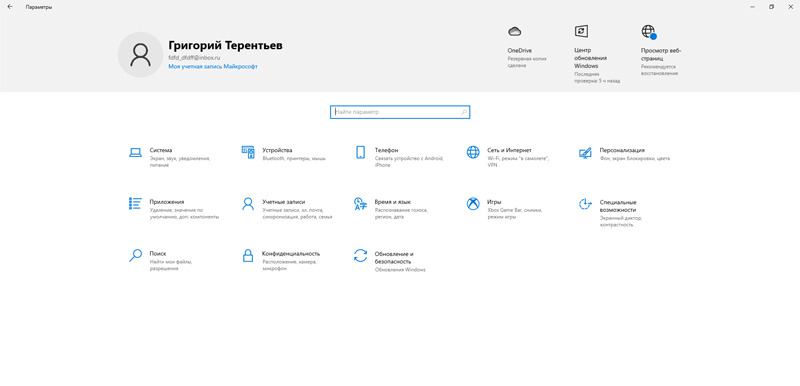Open the Устройства settings label
The width and height of the screenshot is (800, 386).
(277, 150)
